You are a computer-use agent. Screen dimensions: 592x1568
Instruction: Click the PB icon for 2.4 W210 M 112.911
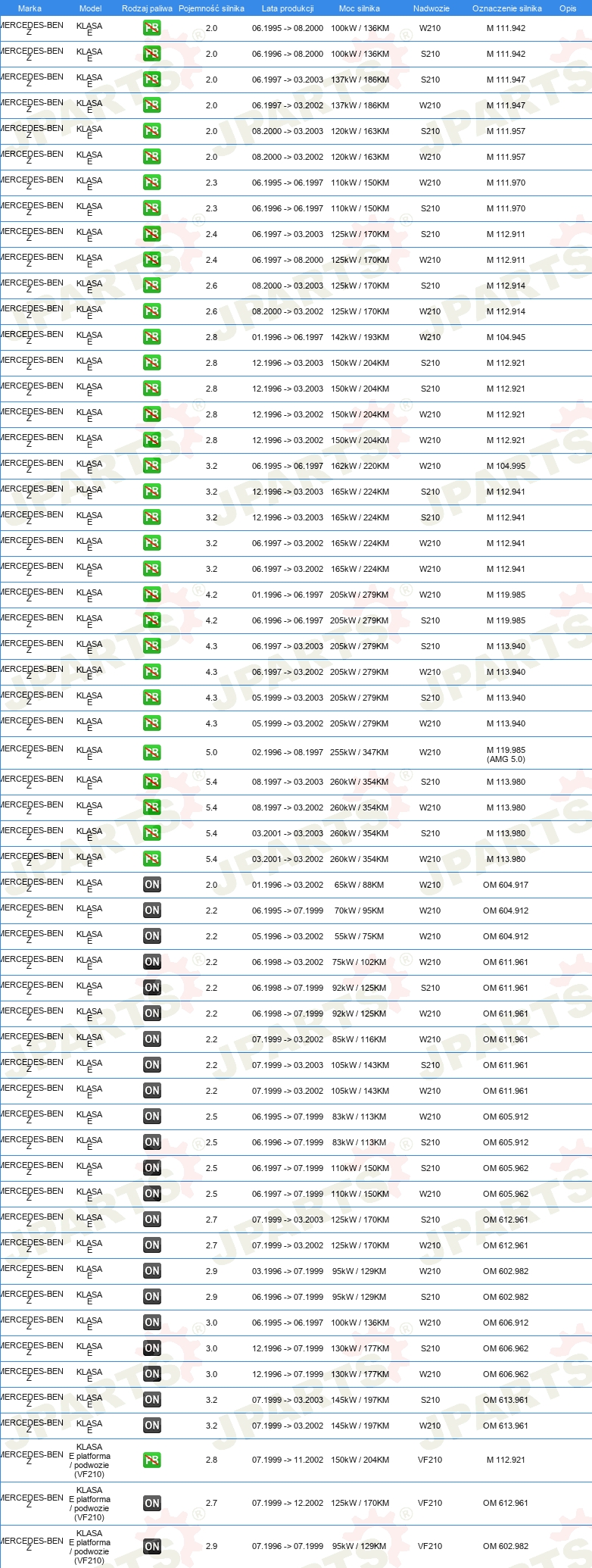pyautogui.click(x=152, y=260)
